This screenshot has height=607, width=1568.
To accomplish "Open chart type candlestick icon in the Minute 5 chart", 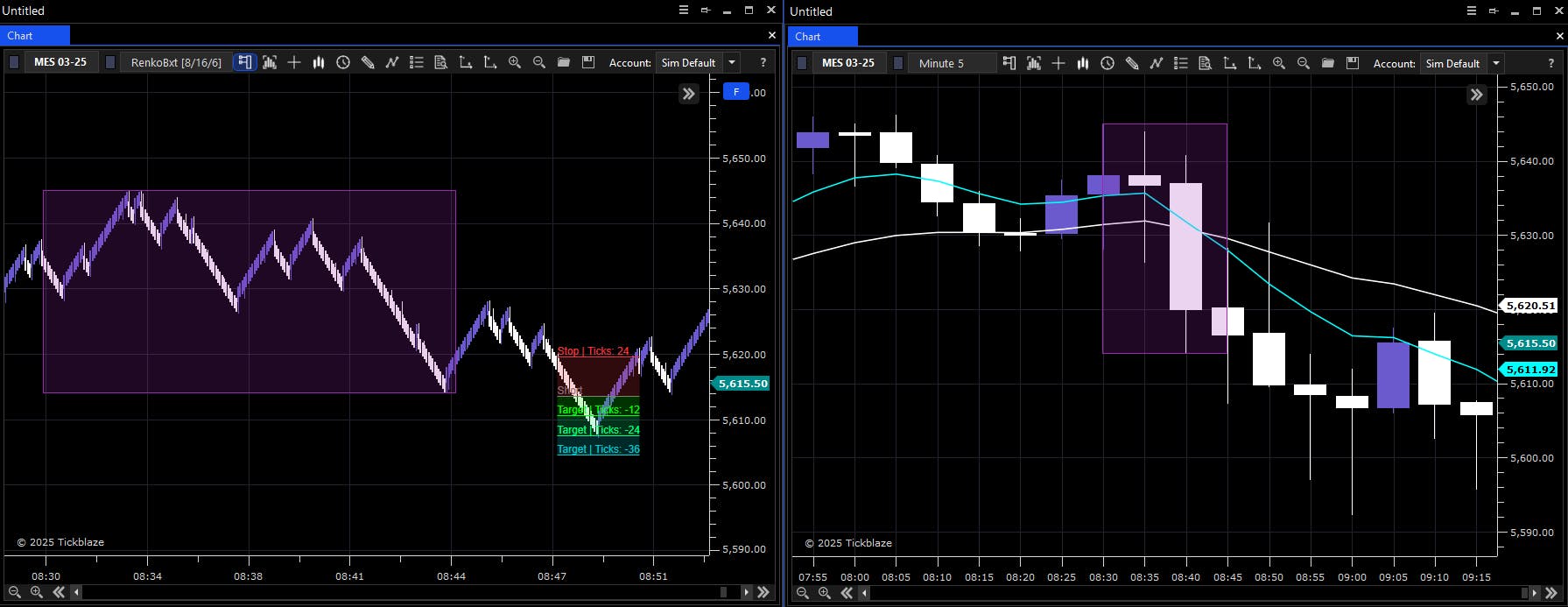I will [1083, 63].
